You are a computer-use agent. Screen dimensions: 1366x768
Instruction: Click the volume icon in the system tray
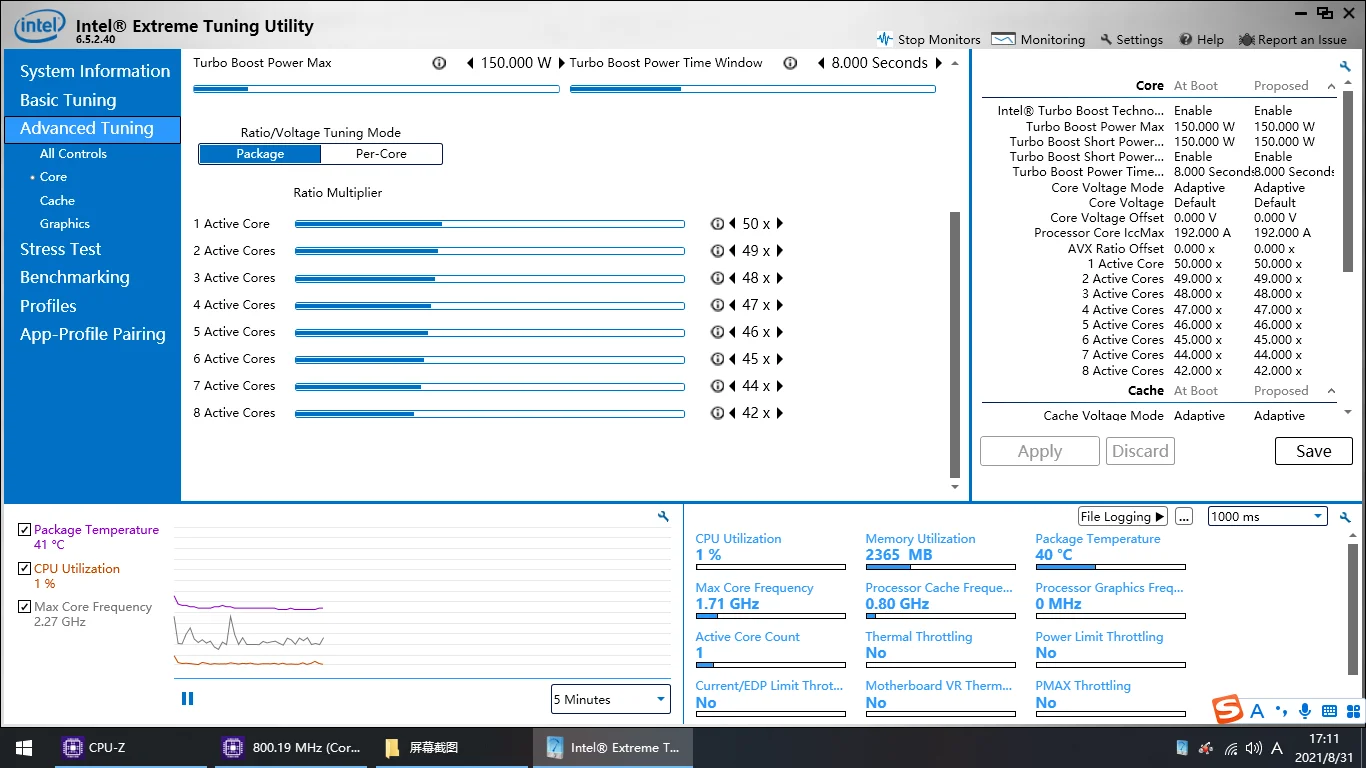1254,748
